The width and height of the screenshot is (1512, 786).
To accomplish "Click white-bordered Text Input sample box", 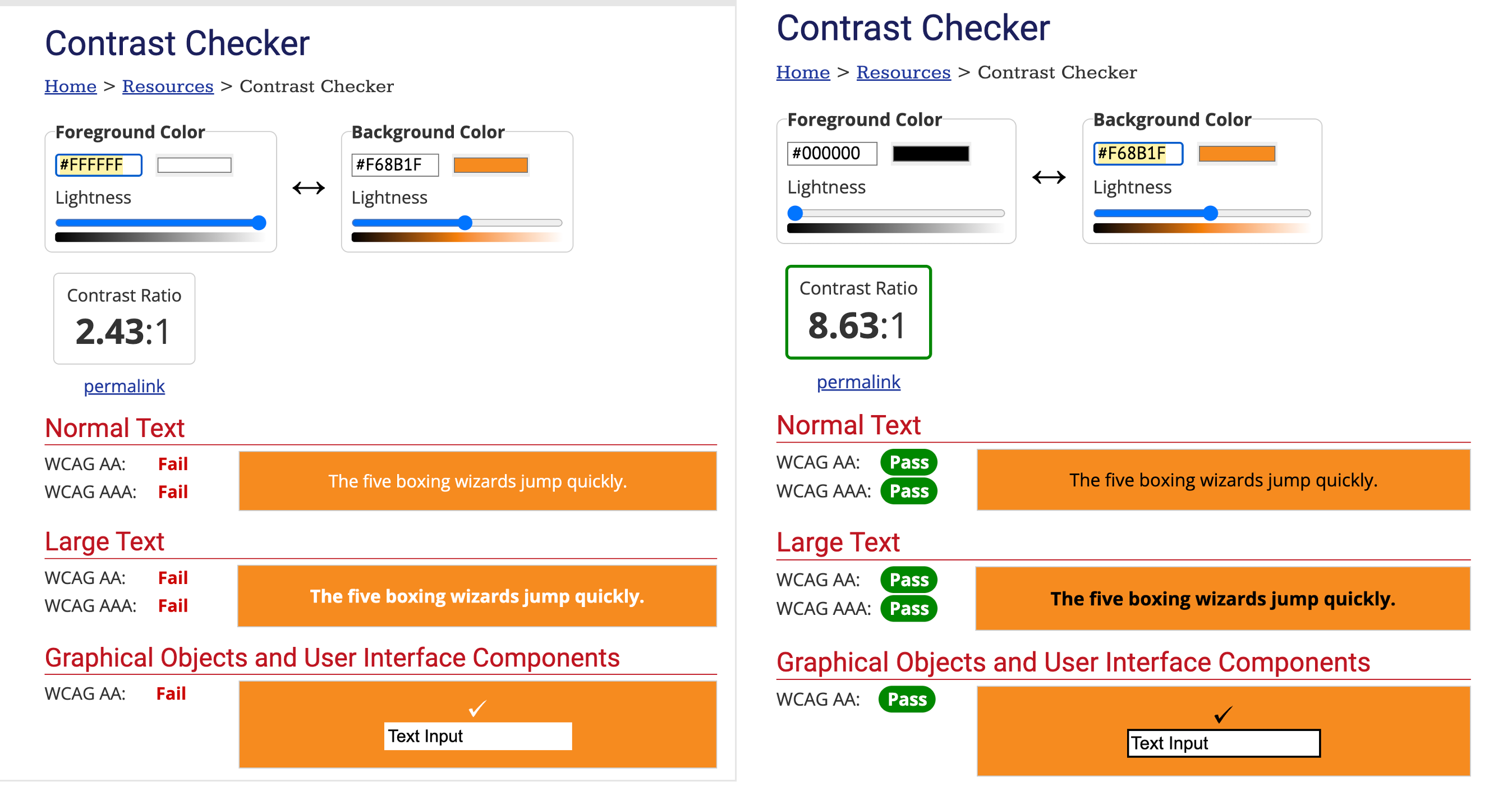I will (478, 736).
